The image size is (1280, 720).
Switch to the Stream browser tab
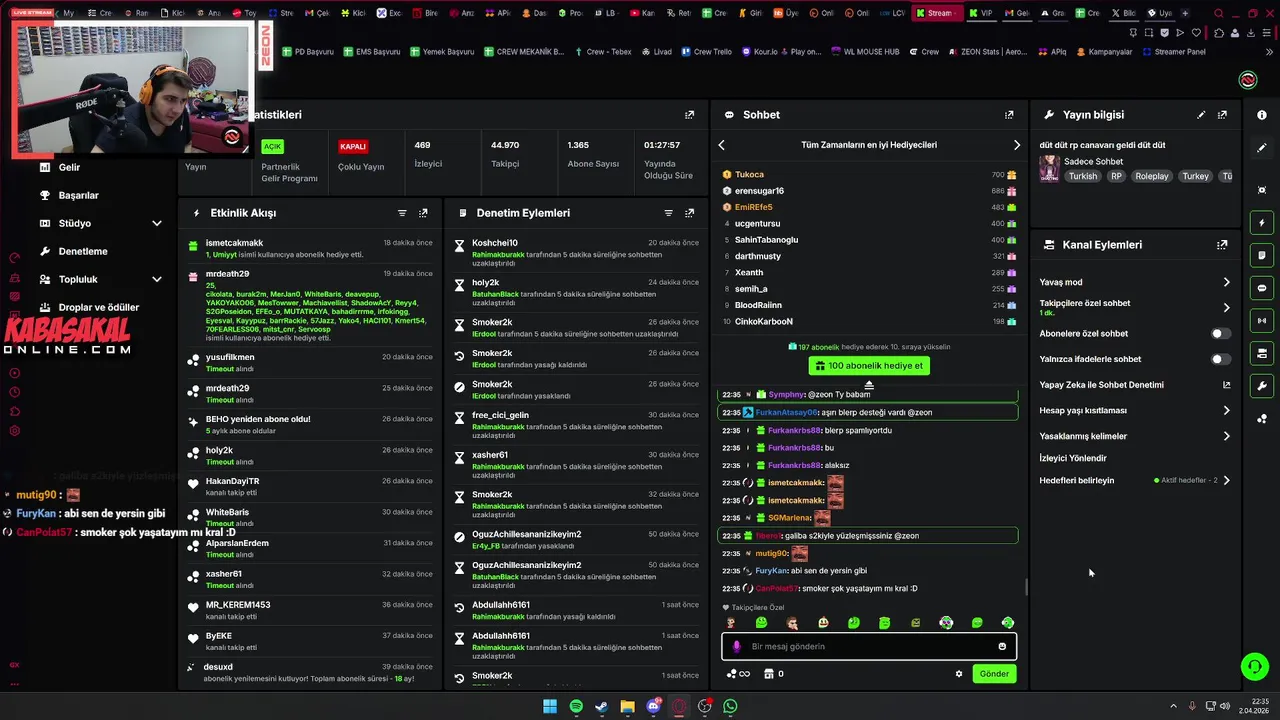tap(937, 13)
